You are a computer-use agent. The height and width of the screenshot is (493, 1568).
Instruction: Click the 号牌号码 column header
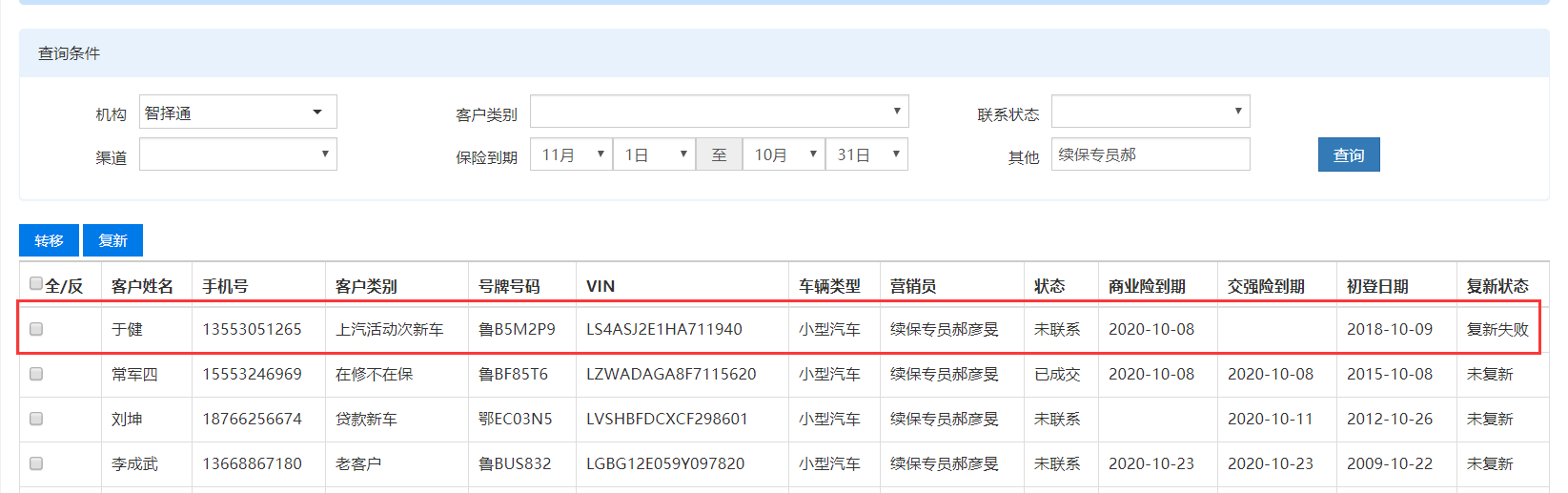click(509, 286)
